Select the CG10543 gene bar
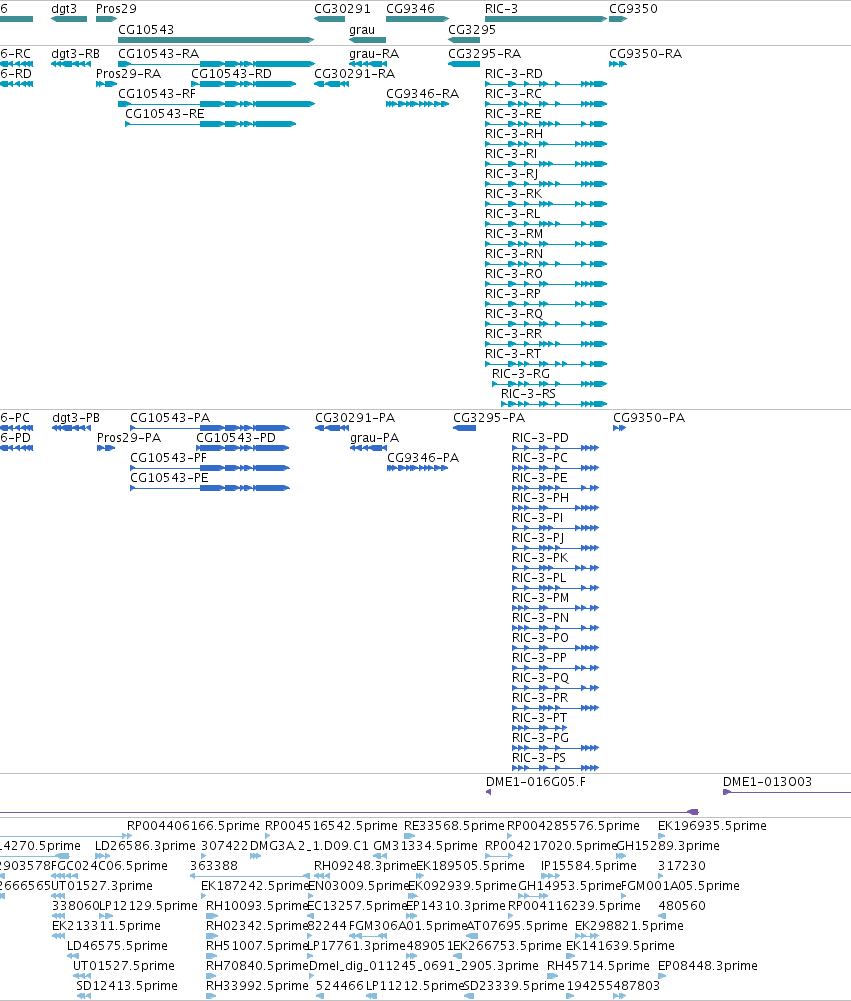This screenshot has width=851, height=1001. 216,40
